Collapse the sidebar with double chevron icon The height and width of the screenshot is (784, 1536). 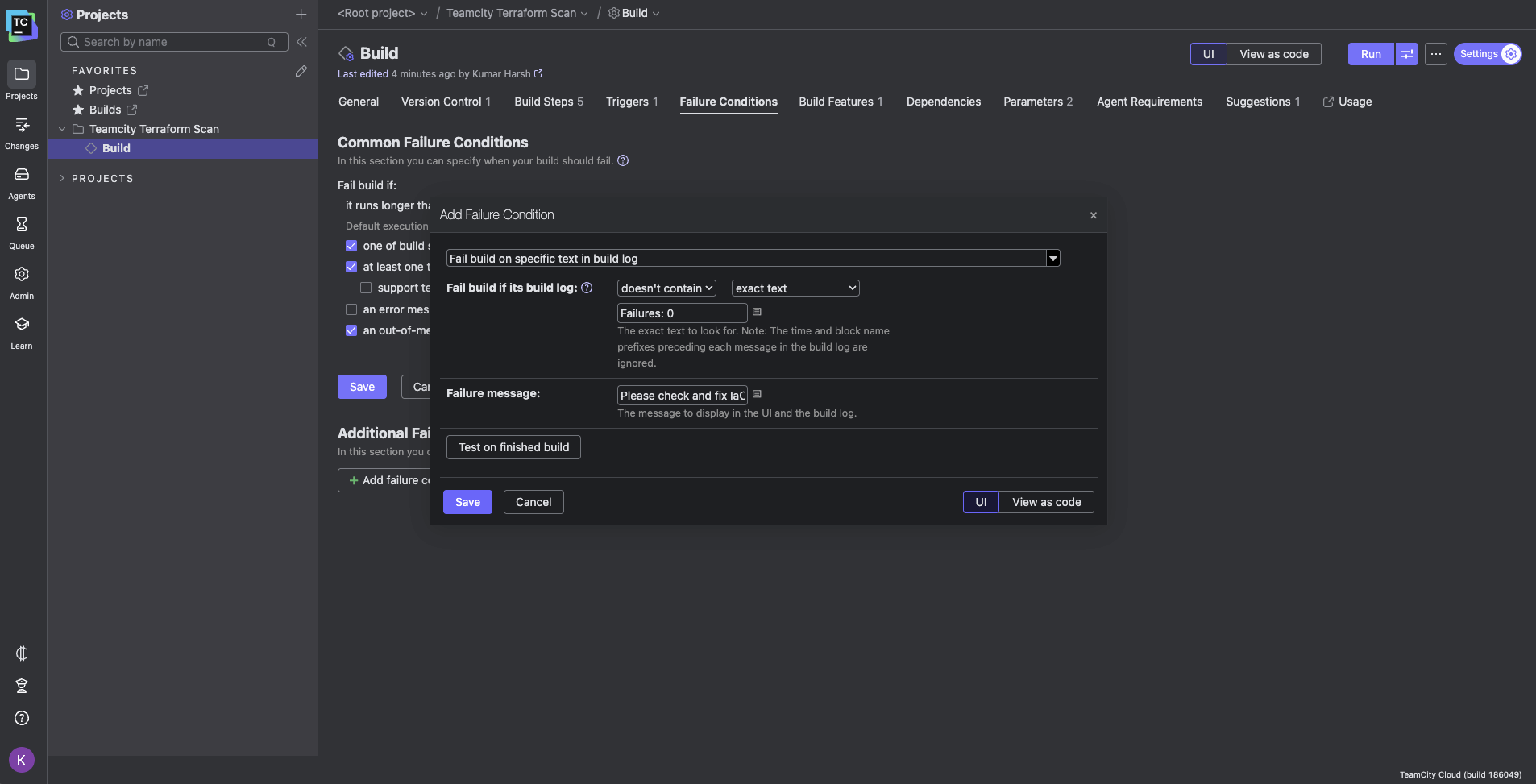pos(301,42)
